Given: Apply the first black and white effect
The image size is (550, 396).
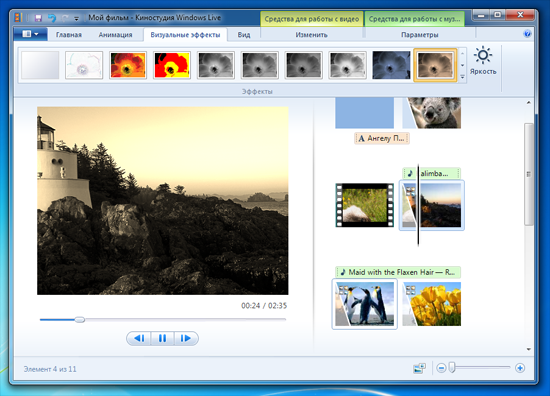Looking at the screenshot, I should point(216,65).
